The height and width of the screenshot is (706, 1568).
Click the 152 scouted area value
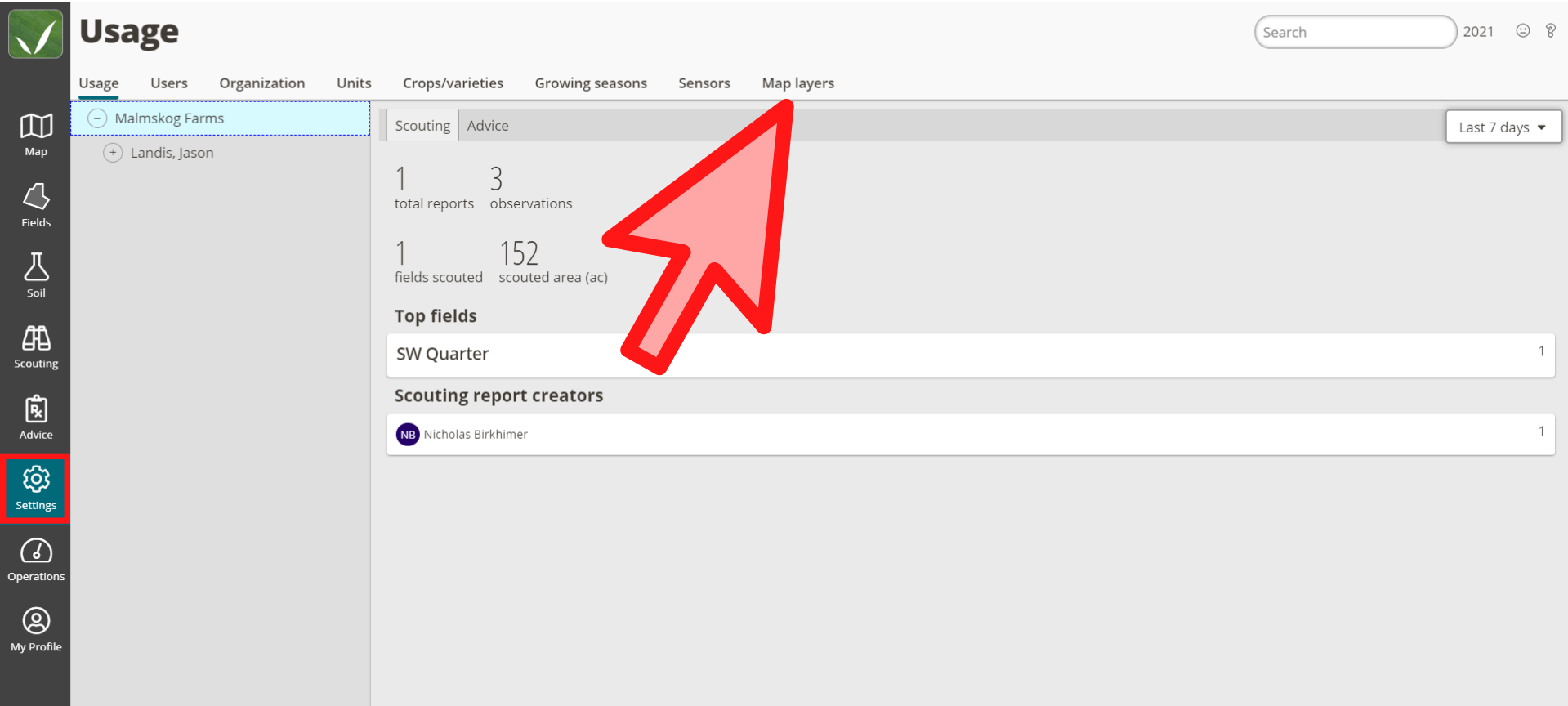(519, 254)
